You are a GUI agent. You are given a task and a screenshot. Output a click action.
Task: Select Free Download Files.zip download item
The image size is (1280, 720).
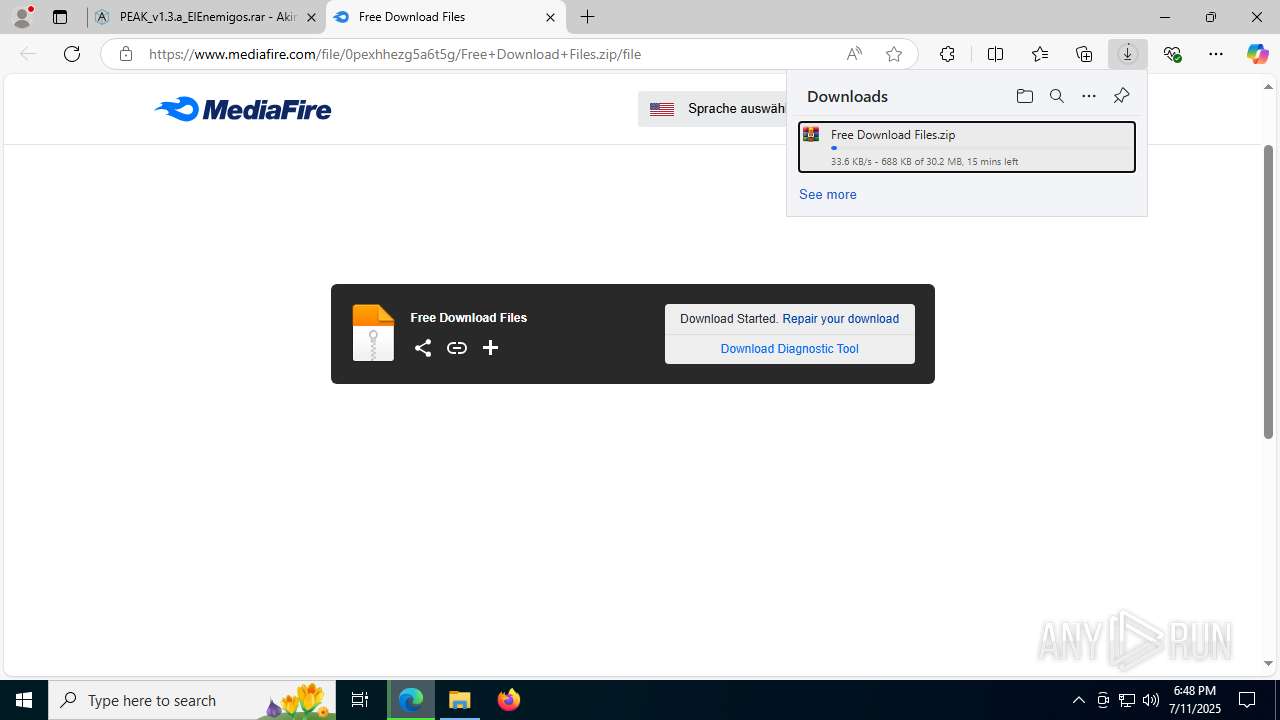coord(967,147)
